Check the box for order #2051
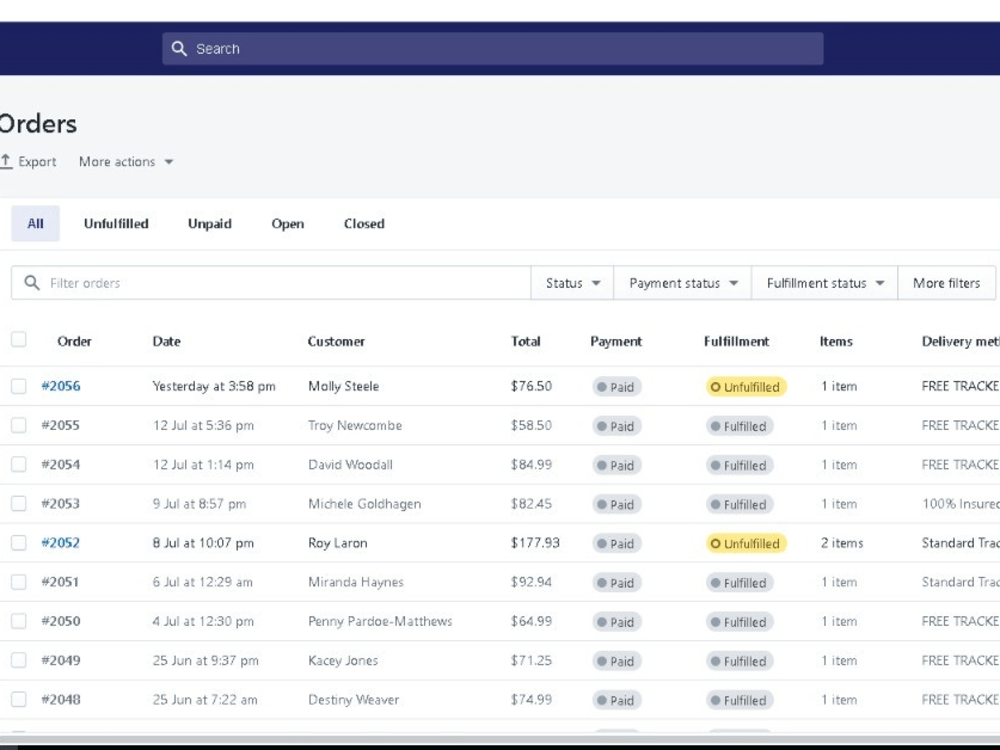Image resolution: width=1000 pixels, height=750 pixels. pos(18,582)
